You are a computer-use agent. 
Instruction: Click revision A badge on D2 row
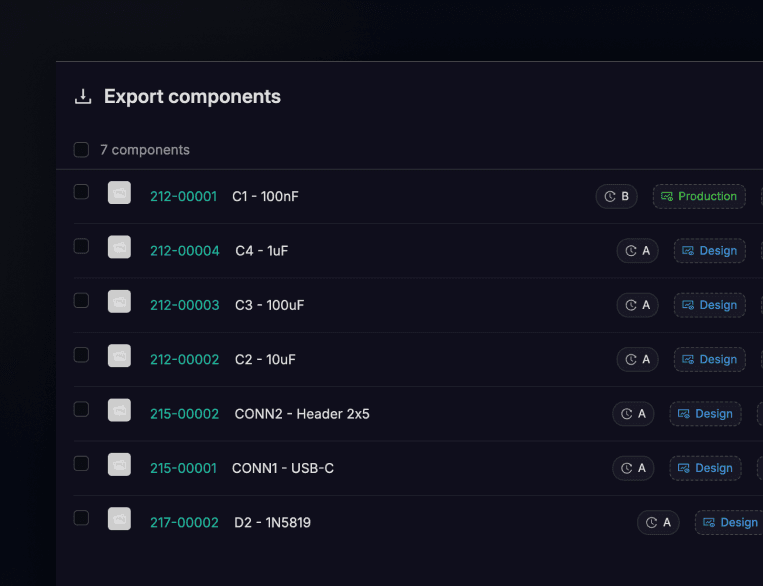[x=658, y=522]
